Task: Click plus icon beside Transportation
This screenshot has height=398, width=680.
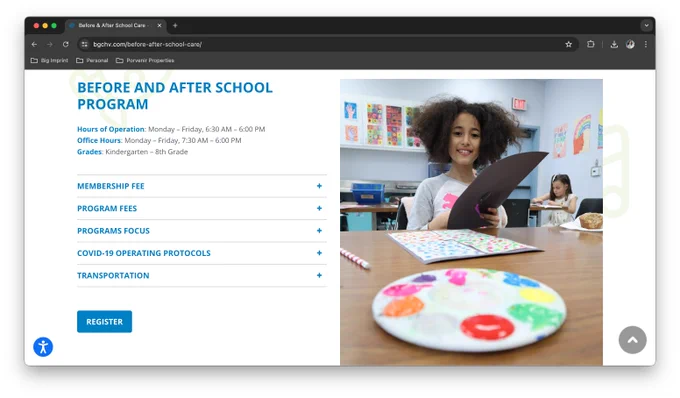Action: 319,276
